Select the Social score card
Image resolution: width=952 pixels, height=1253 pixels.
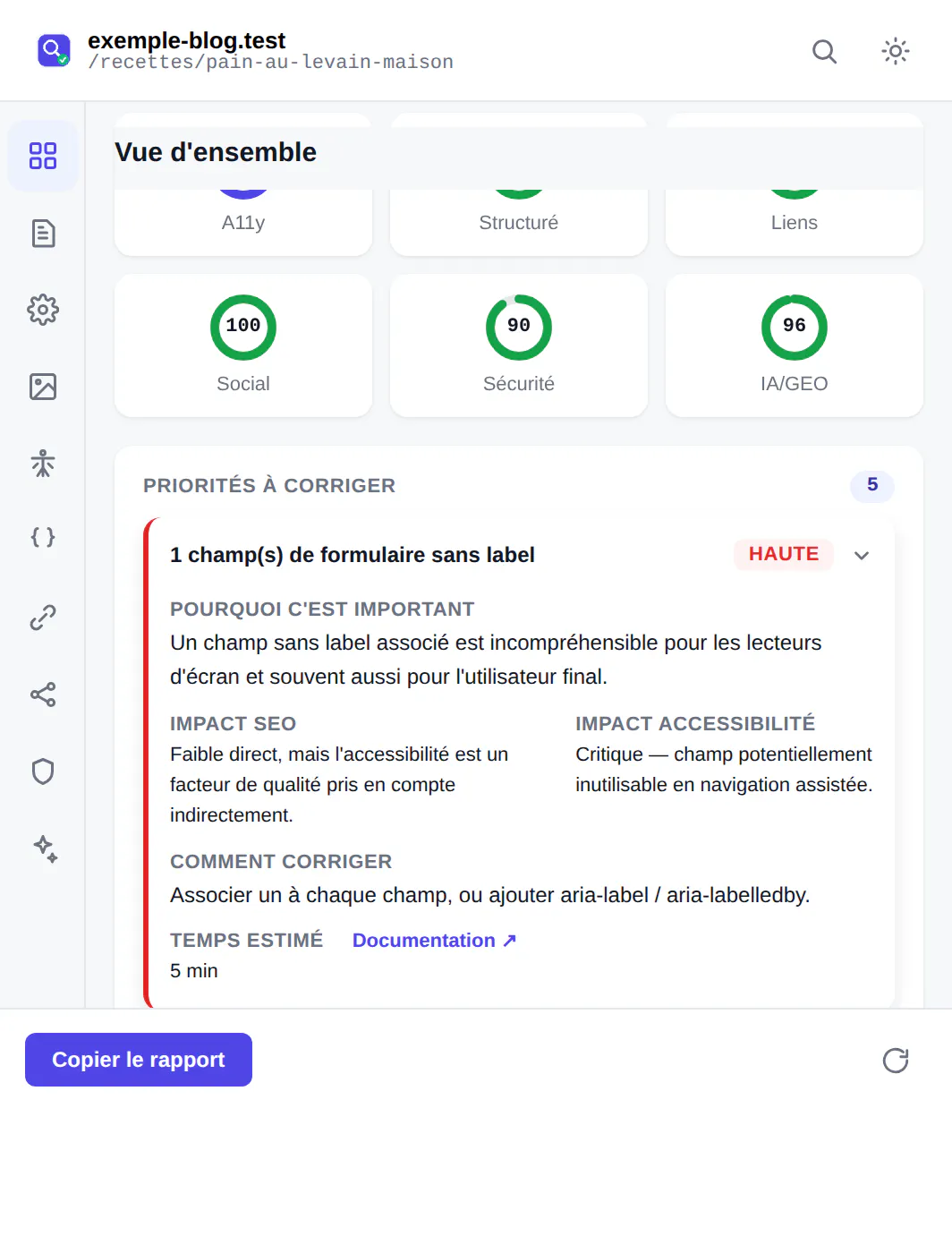[243, 345]
